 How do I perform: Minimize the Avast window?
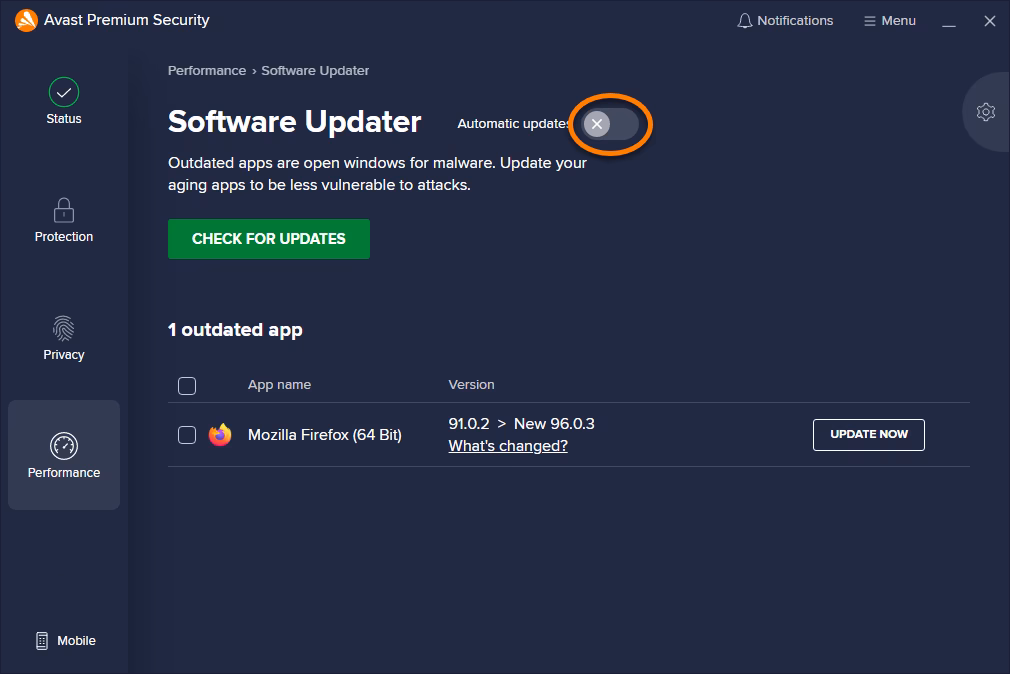tap(949, 21)
